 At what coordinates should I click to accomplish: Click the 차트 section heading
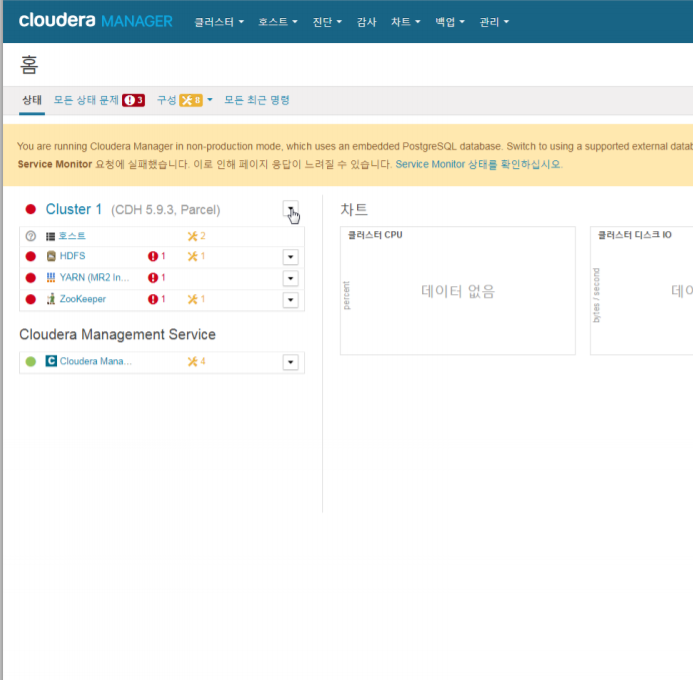354,209
